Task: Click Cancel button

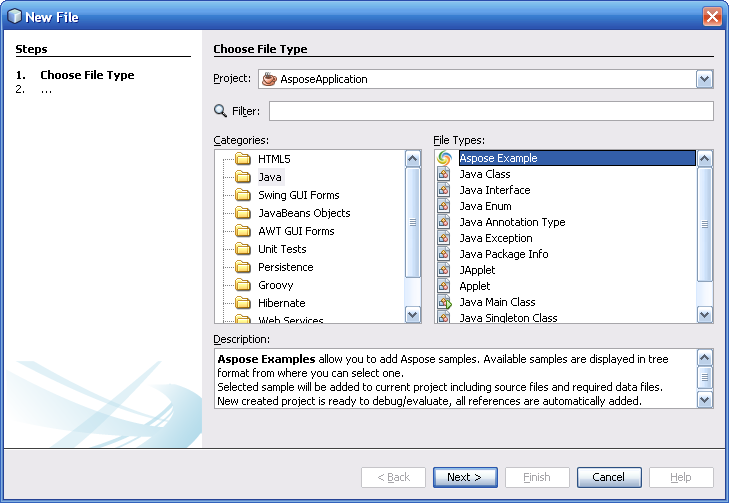Action: click(x=609, y=477)
